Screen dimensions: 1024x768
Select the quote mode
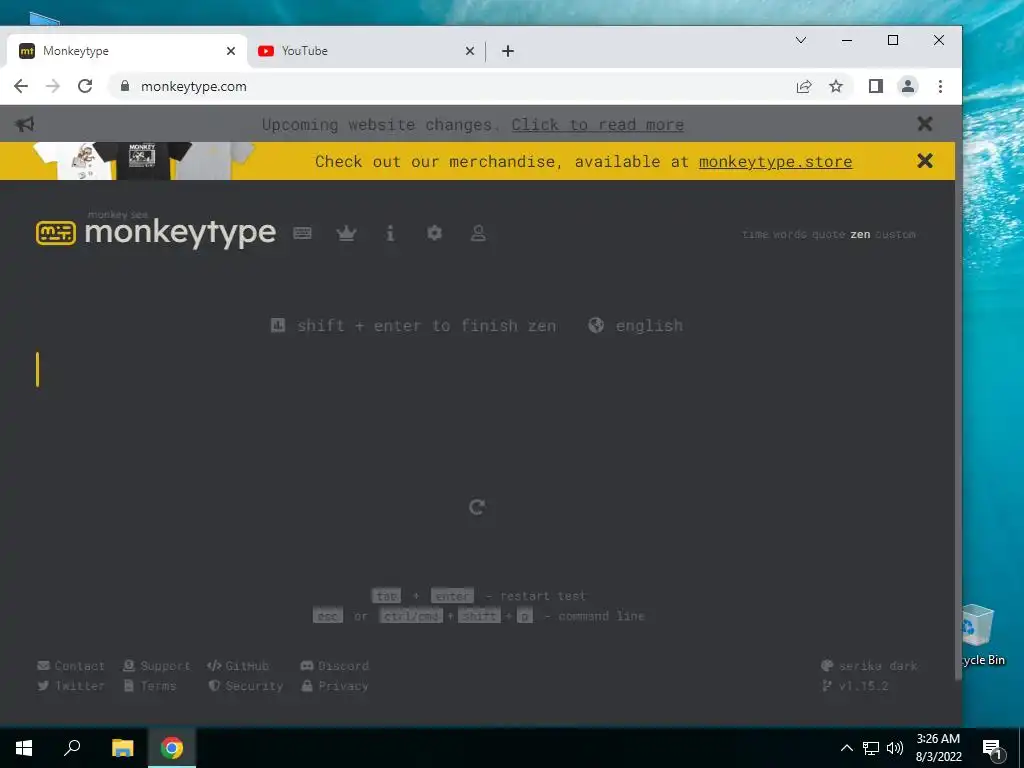point(829,234)
